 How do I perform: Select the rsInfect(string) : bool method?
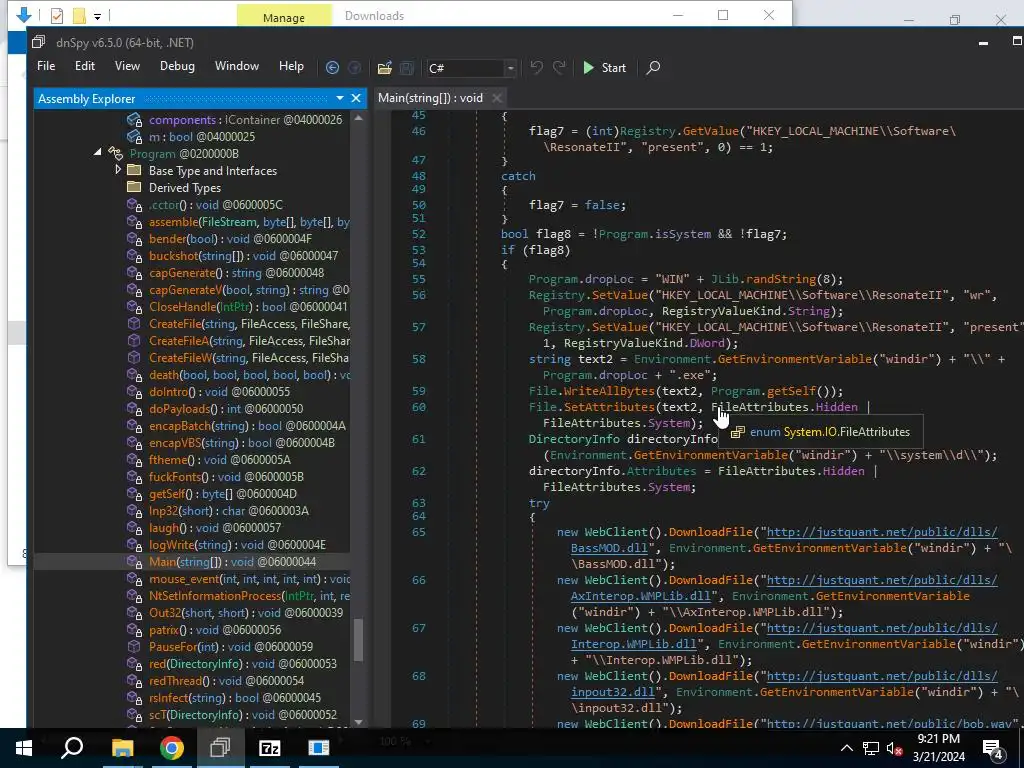[234, 697]
